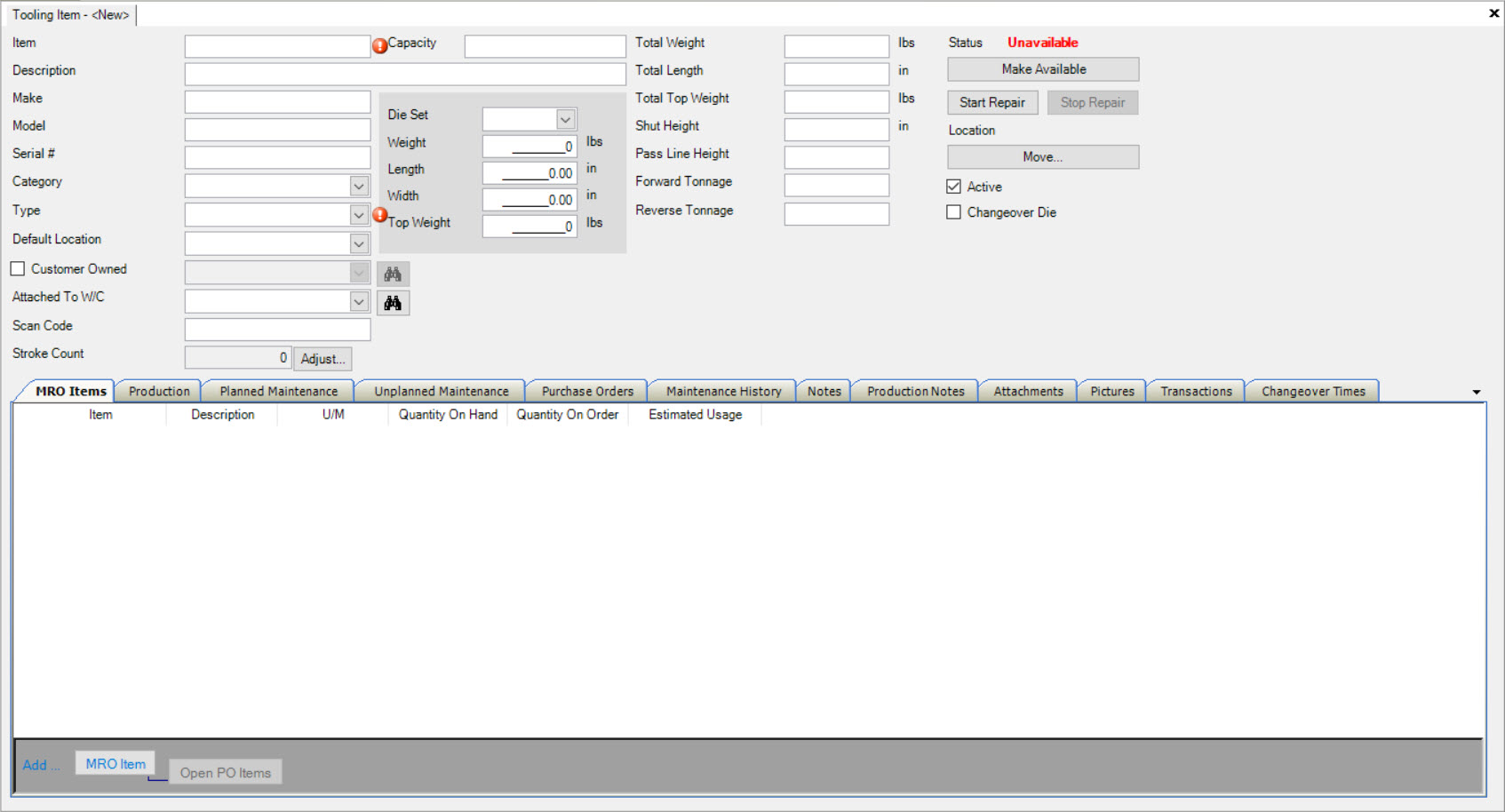
Task: Click the error warning icon beside Top Weight
Action: 379,215
